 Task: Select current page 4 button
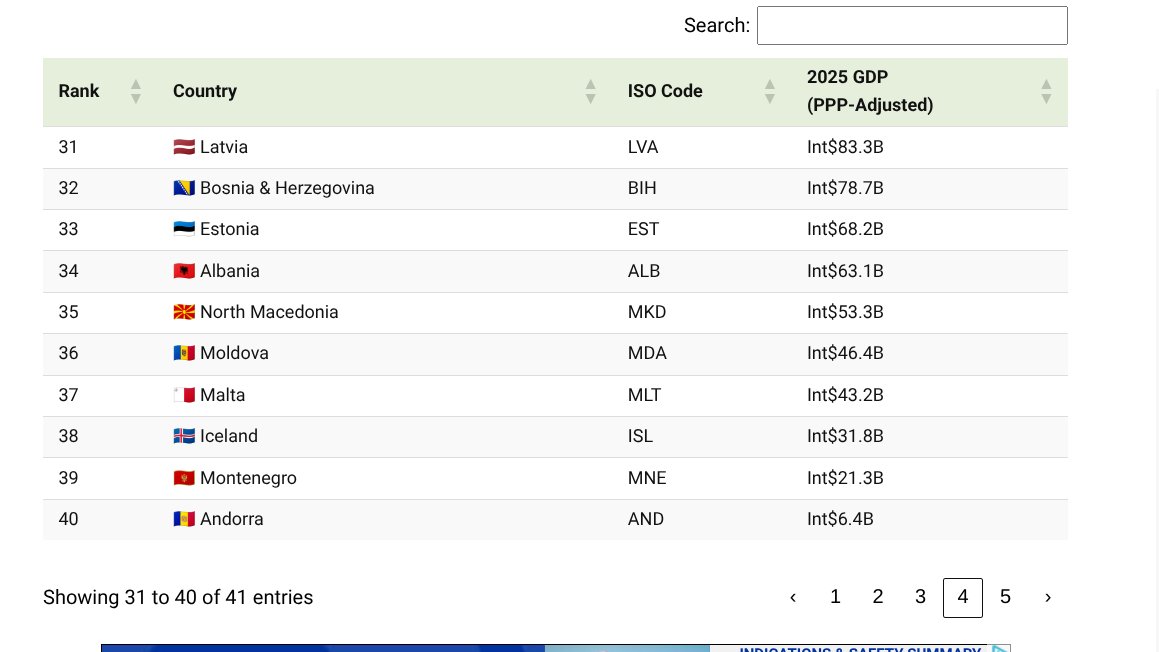962,597
